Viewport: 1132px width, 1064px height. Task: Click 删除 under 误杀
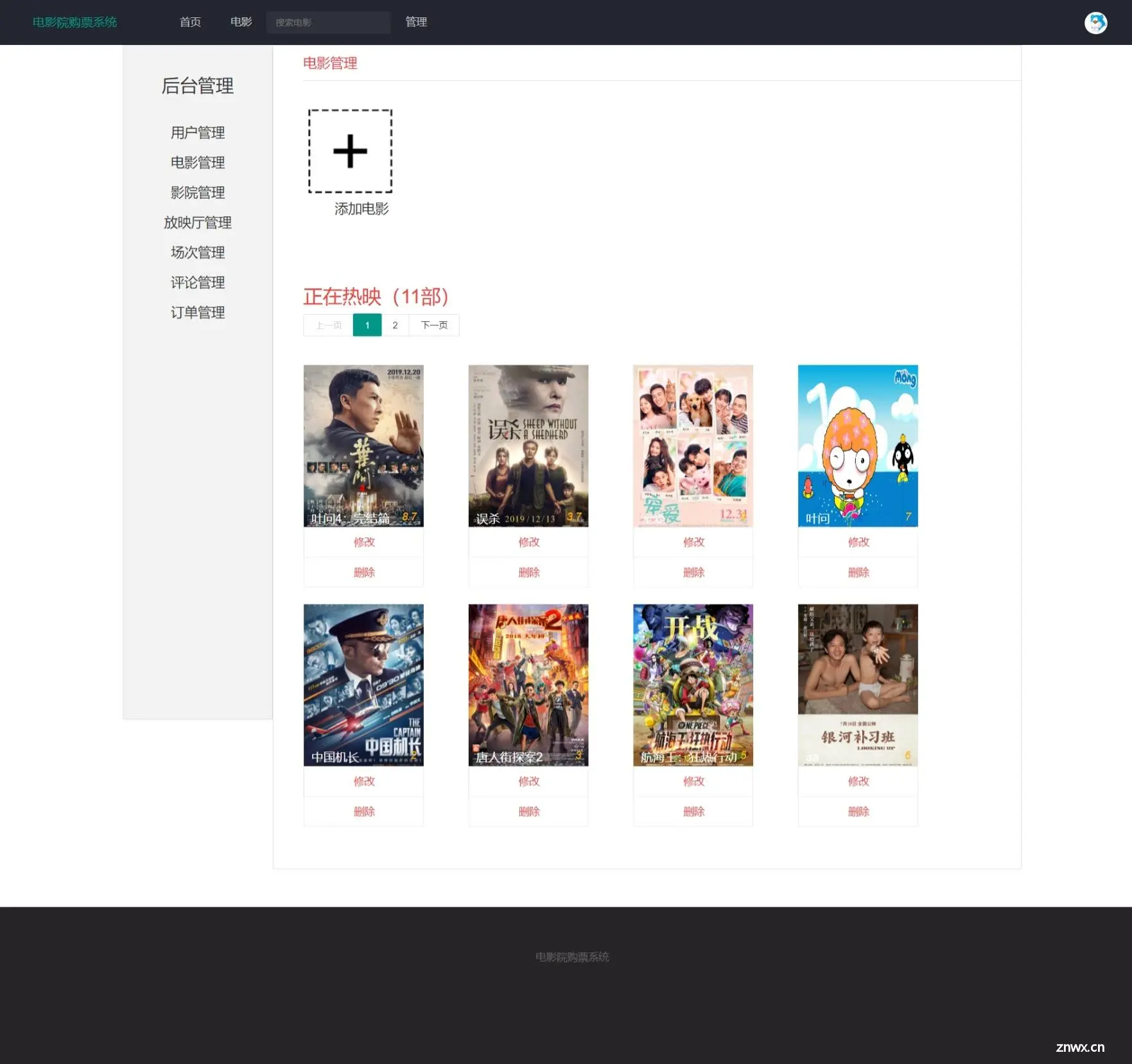pos(528,572)
